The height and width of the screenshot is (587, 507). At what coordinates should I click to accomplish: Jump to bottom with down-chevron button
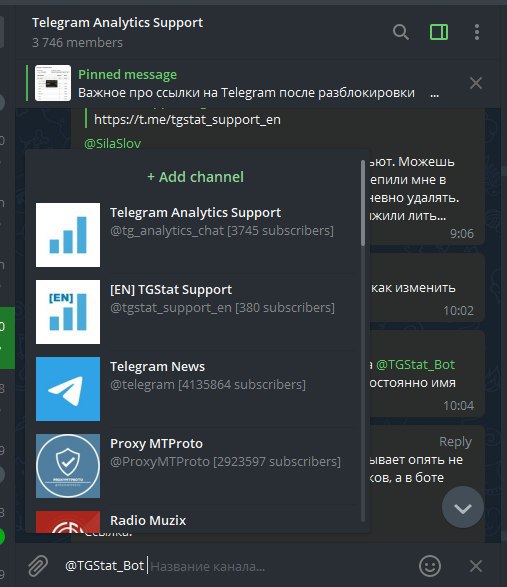pyautogui.click(x=463, y=507)
